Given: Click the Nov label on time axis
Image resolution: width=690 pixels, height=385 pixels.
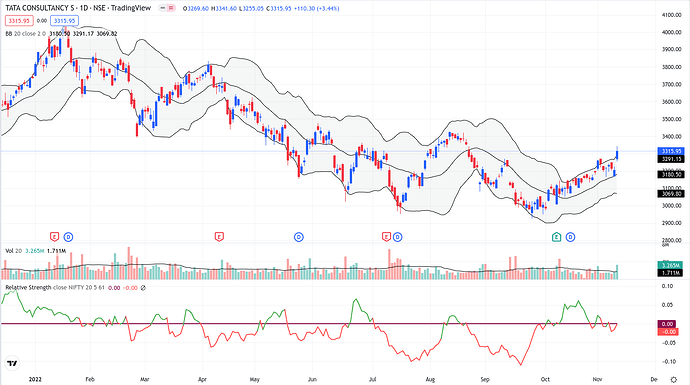Looking at the screenshot, I should tap(597, 379).
